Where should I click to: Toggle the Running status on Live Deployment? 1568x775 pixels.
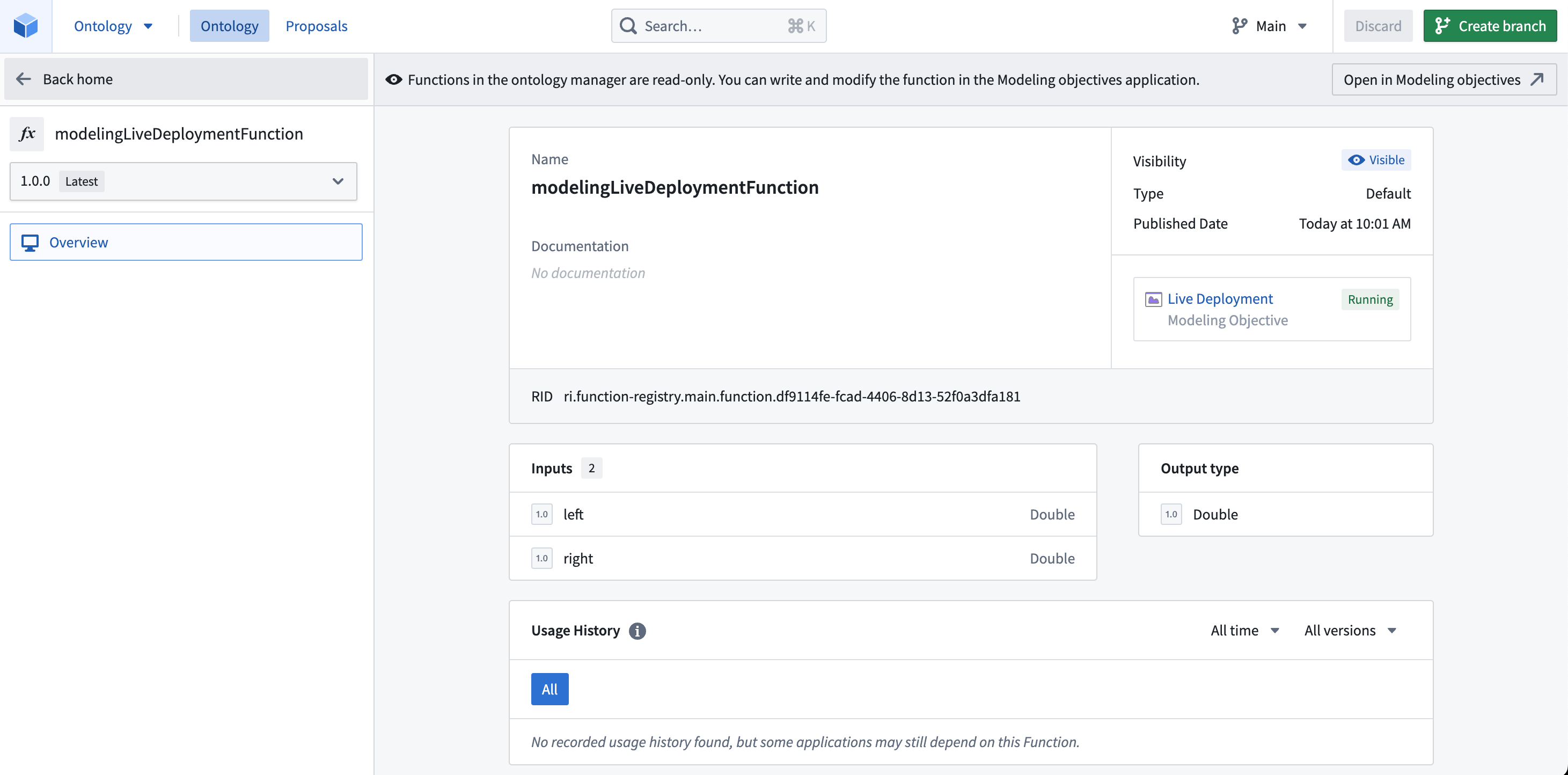1370,298
